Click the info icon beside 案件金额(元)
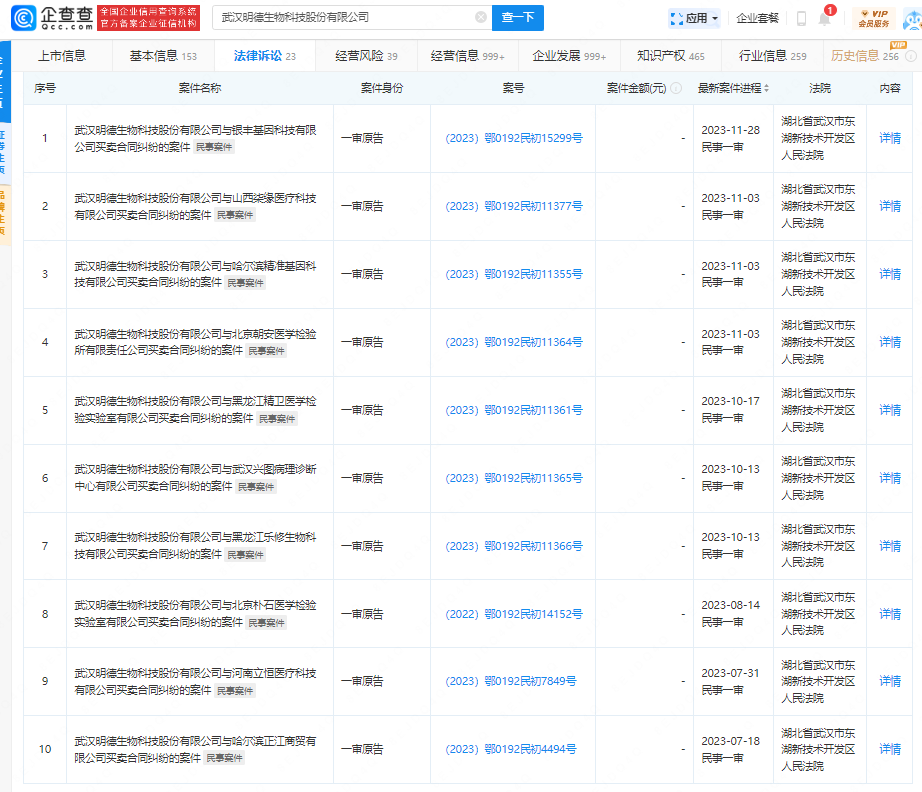The height and width of the screenshot is (792, 922). 676,88
